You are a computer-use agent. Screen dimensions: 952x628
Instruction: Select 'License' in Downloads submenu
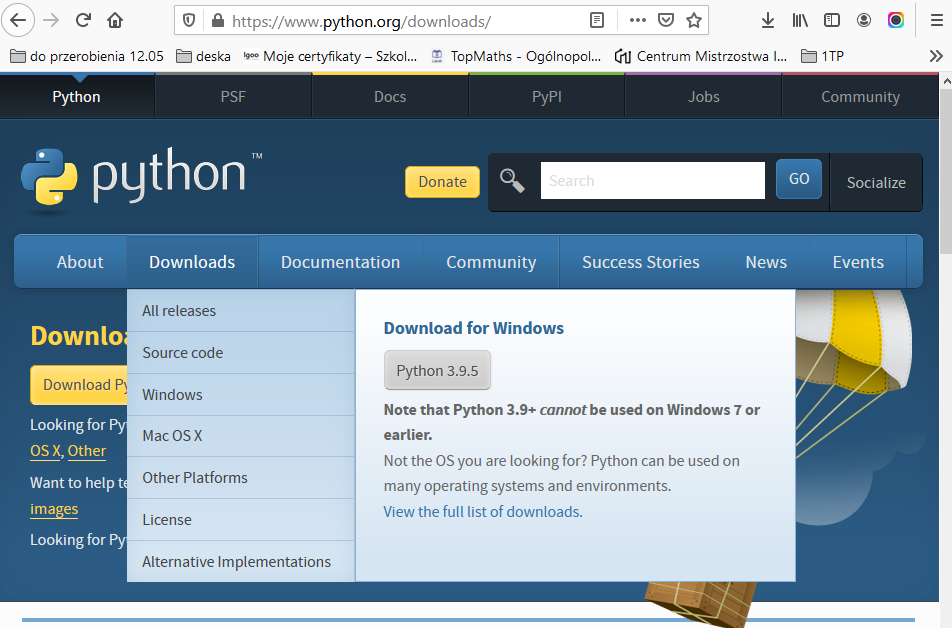coord(241,519)
